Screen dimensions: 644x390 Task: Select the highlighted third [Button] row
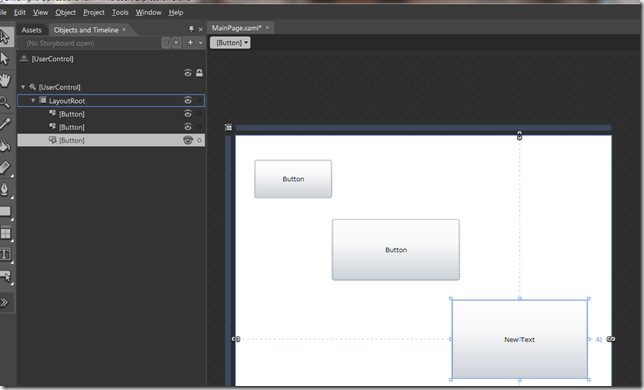pyautogui.click(x=111, y=140)
